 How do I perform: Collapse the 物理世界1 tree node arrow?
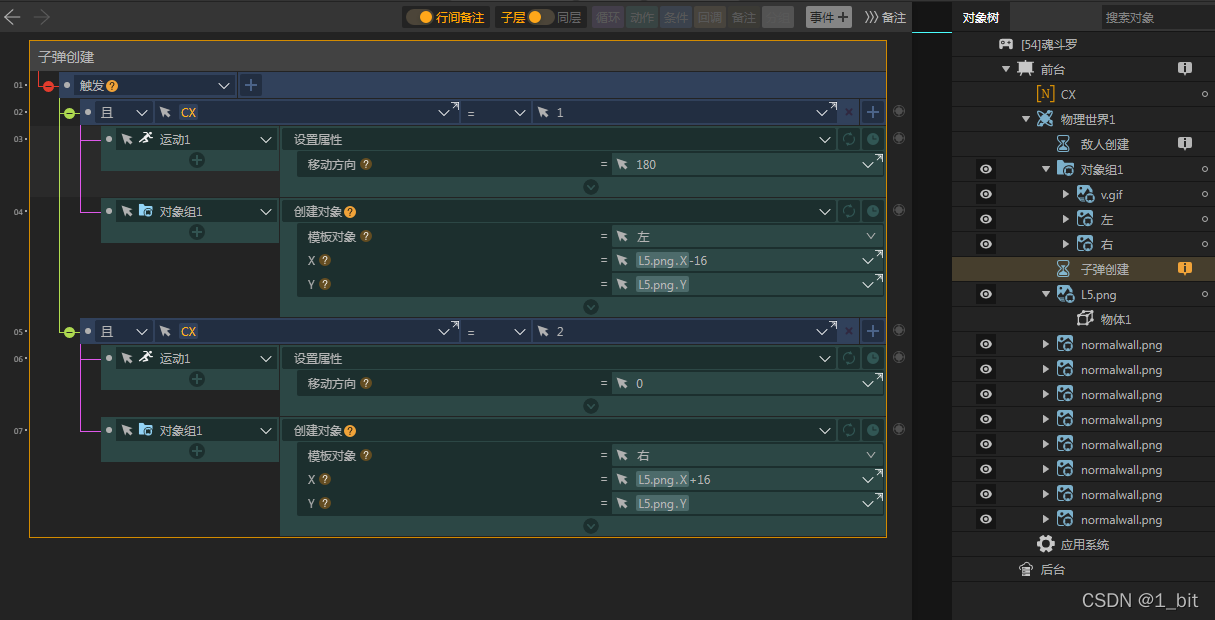tap(1026, 119)
